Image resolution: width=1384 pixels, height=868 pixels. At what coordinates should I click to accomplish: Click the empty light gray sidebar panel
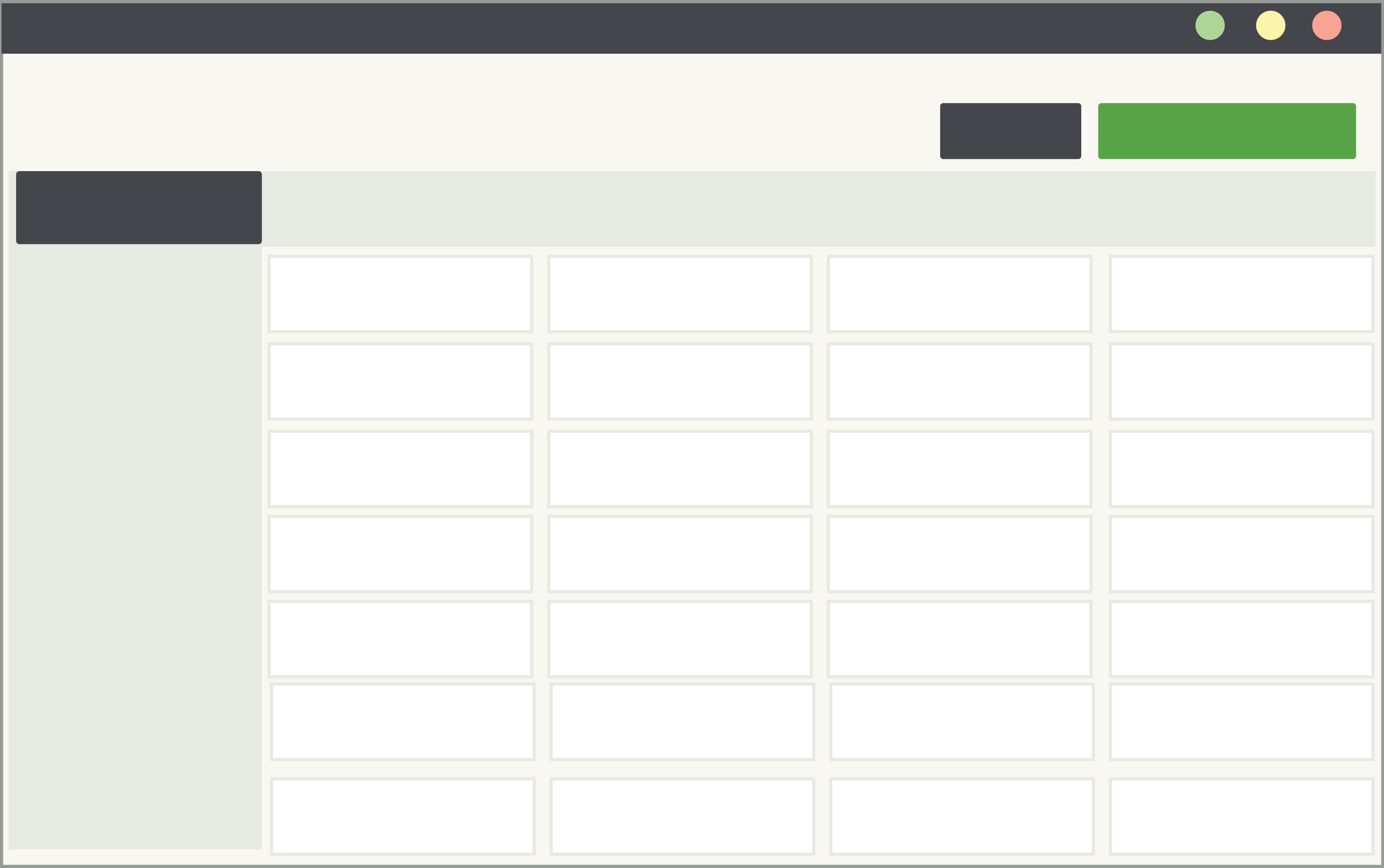[135, 545]
